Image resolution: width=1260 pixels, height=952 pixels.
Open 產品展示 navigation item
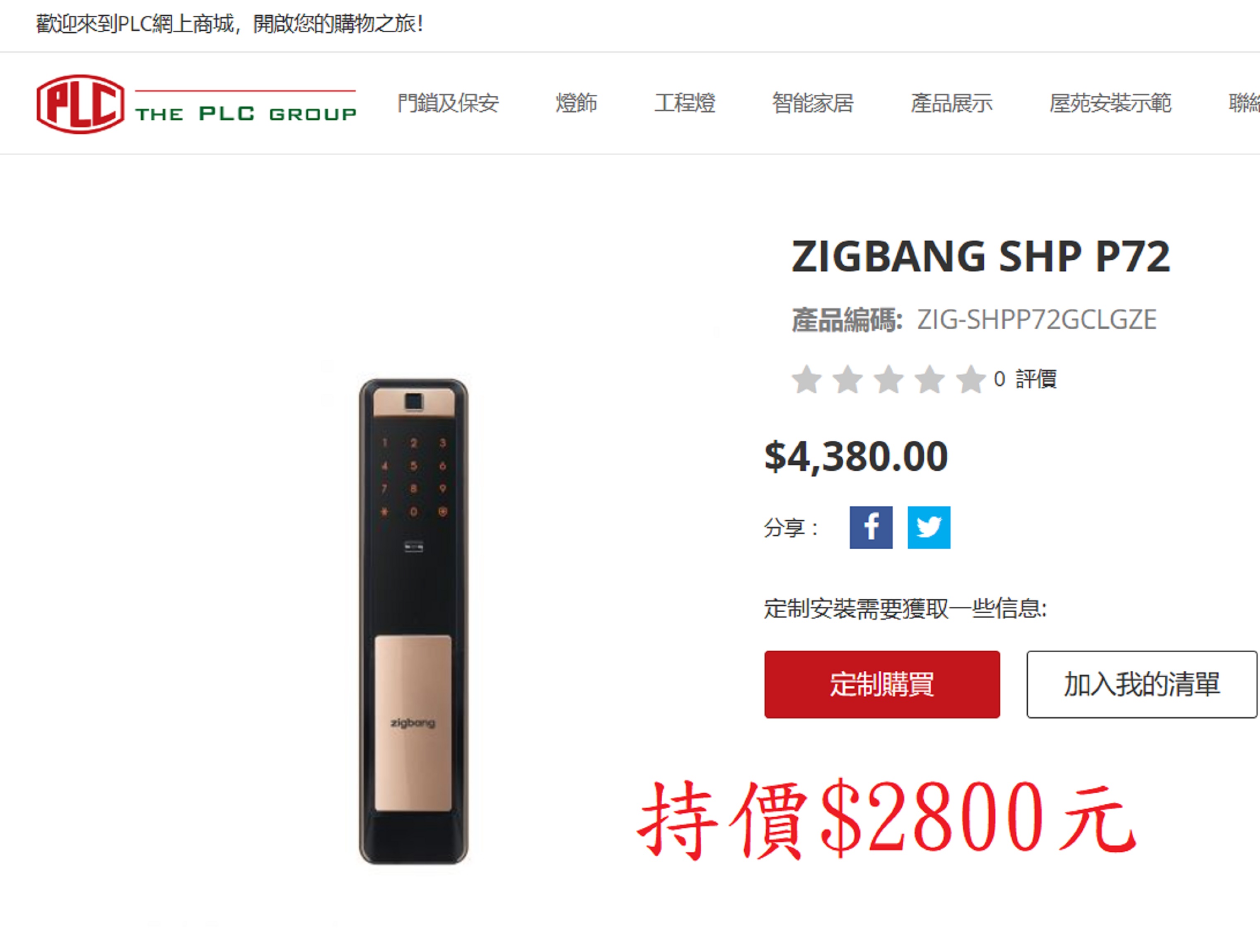click(x=951, y=103)
